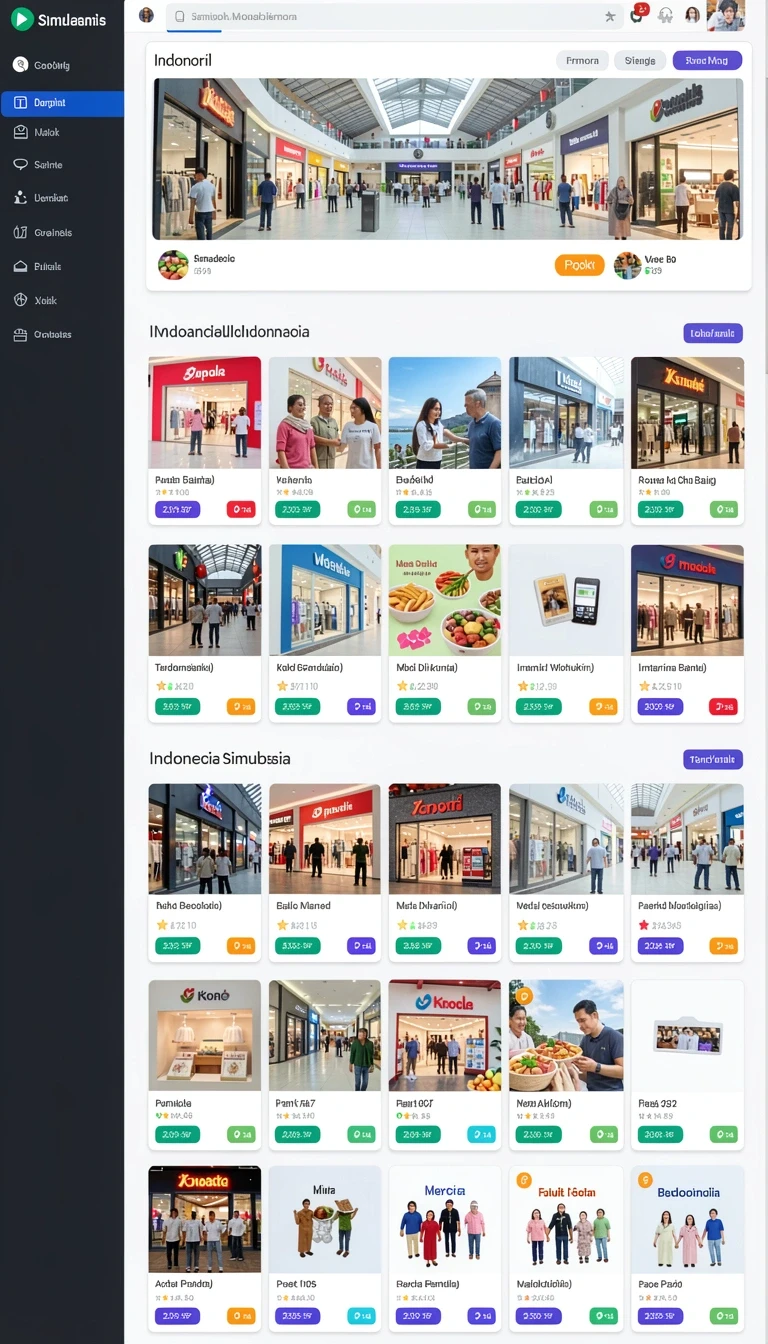This screenshot has width=768, height=1344.
Task: Click the orange Pookt button
Action: [579, 265]
